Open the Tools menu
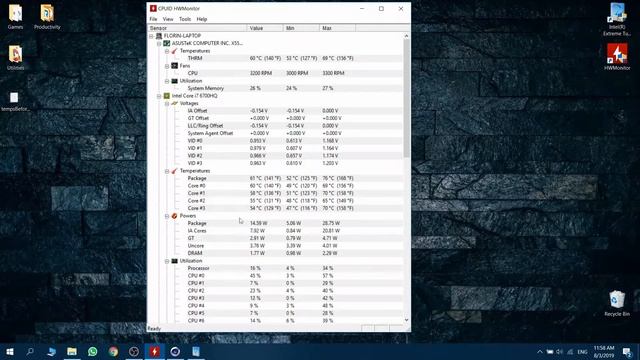Image resolution: width=640 pixels, height=360 pixels. pyautogui.click(x=185, y=19)
